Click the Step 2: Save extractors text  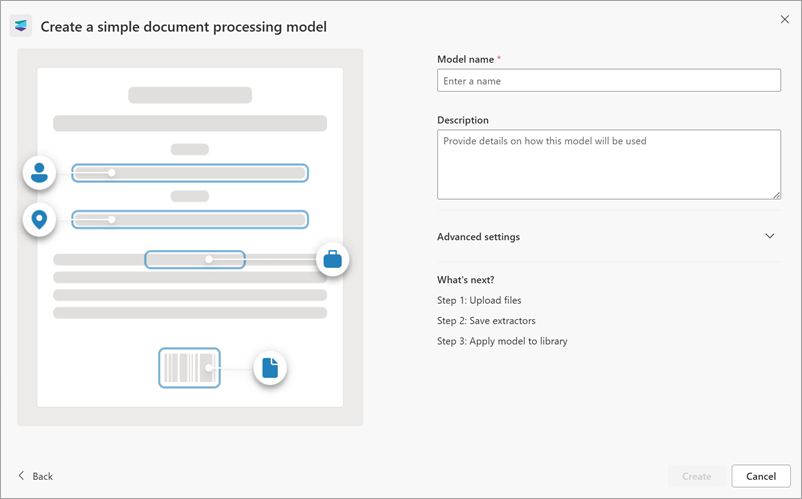[486, 320]
